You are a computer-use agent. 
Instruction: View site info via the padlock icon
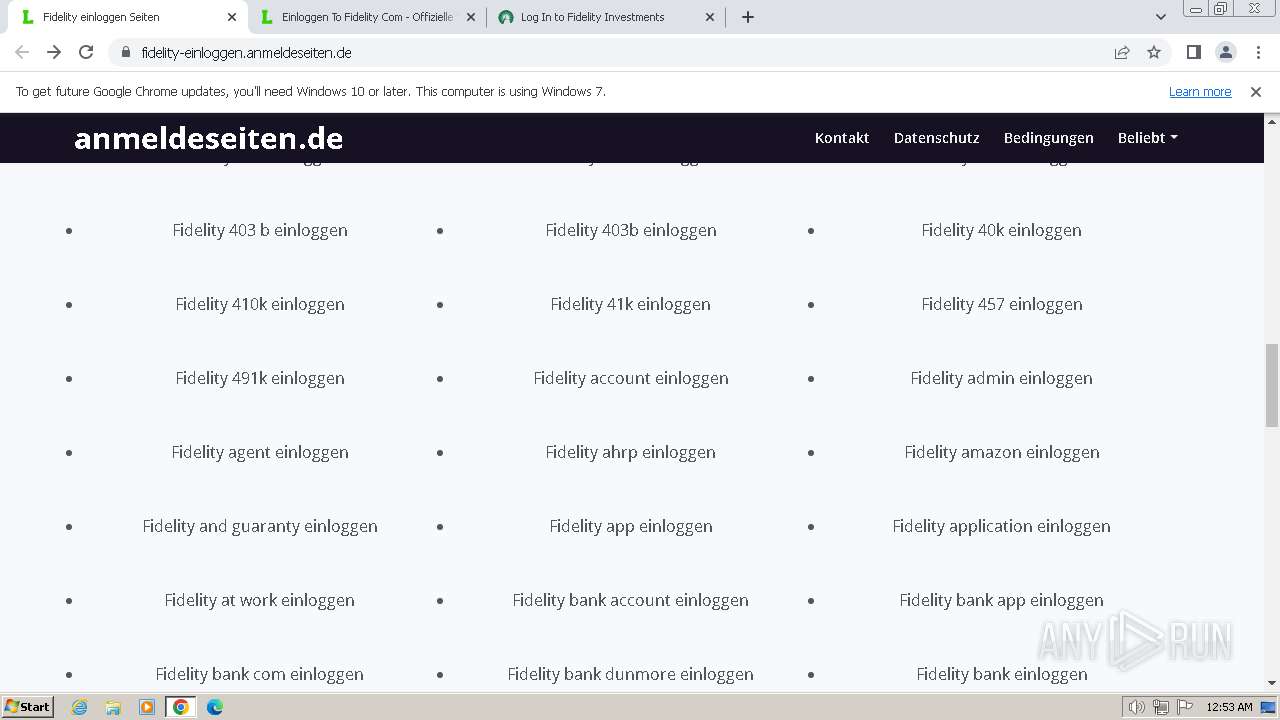point(125,52)
